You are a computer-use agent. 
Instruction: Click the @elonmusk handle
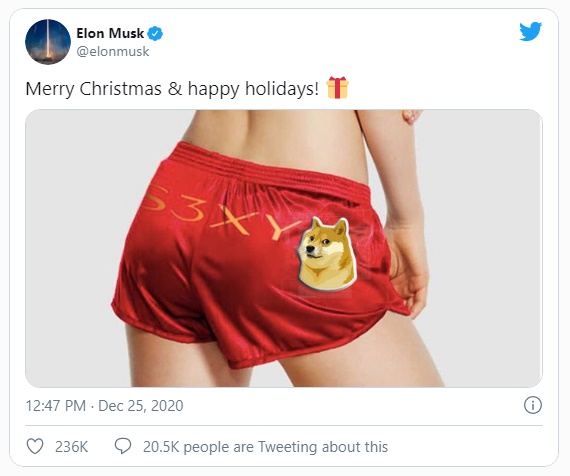[x=113, y=51]
